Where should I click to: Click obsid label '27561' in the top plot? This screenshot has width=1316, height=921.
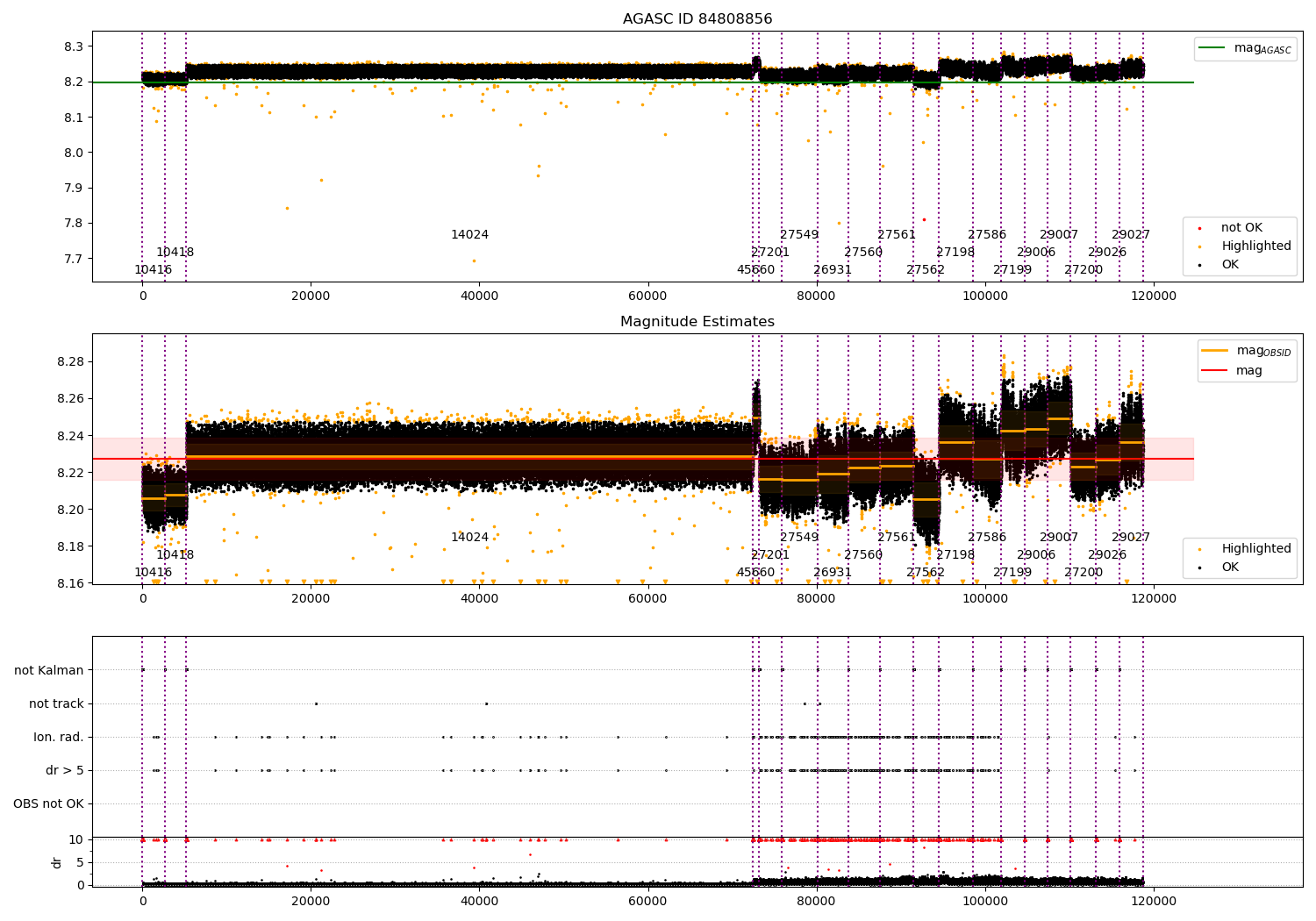coord(897,235)
